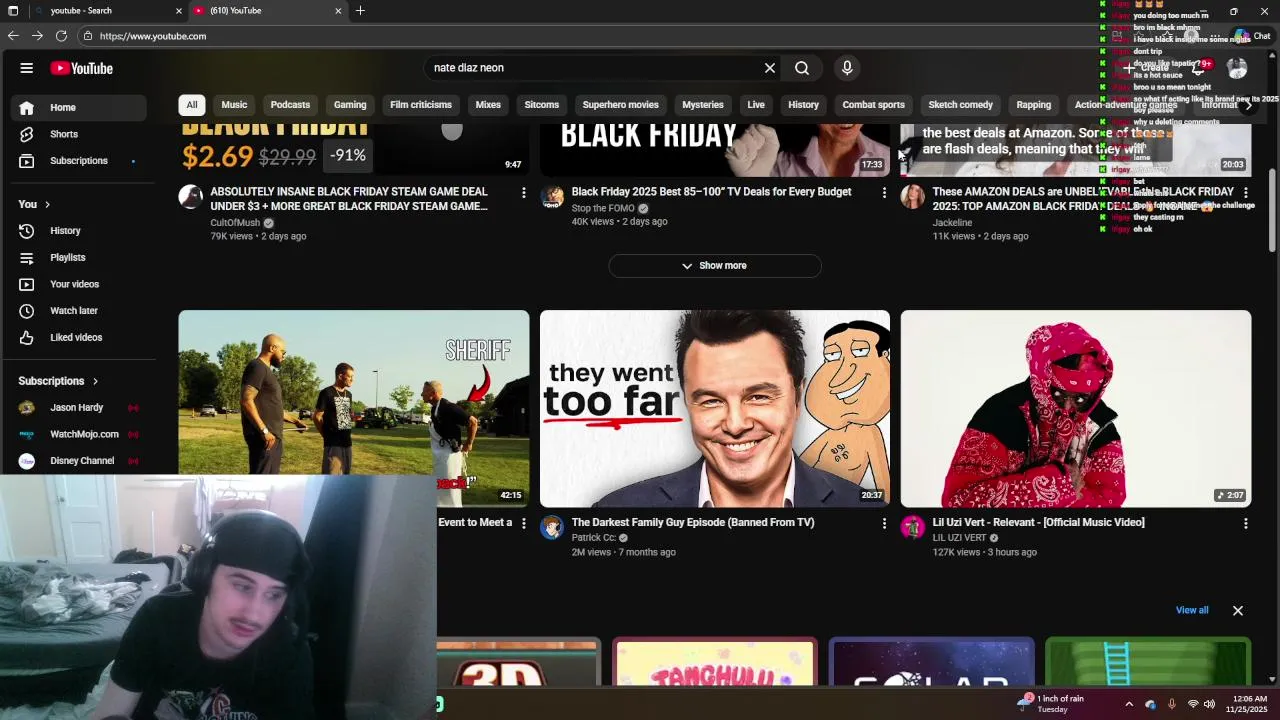Select the Sitcoms filter chip
Image resolution: width=1280 pixels, height=720 pixels.
[542, 105]
